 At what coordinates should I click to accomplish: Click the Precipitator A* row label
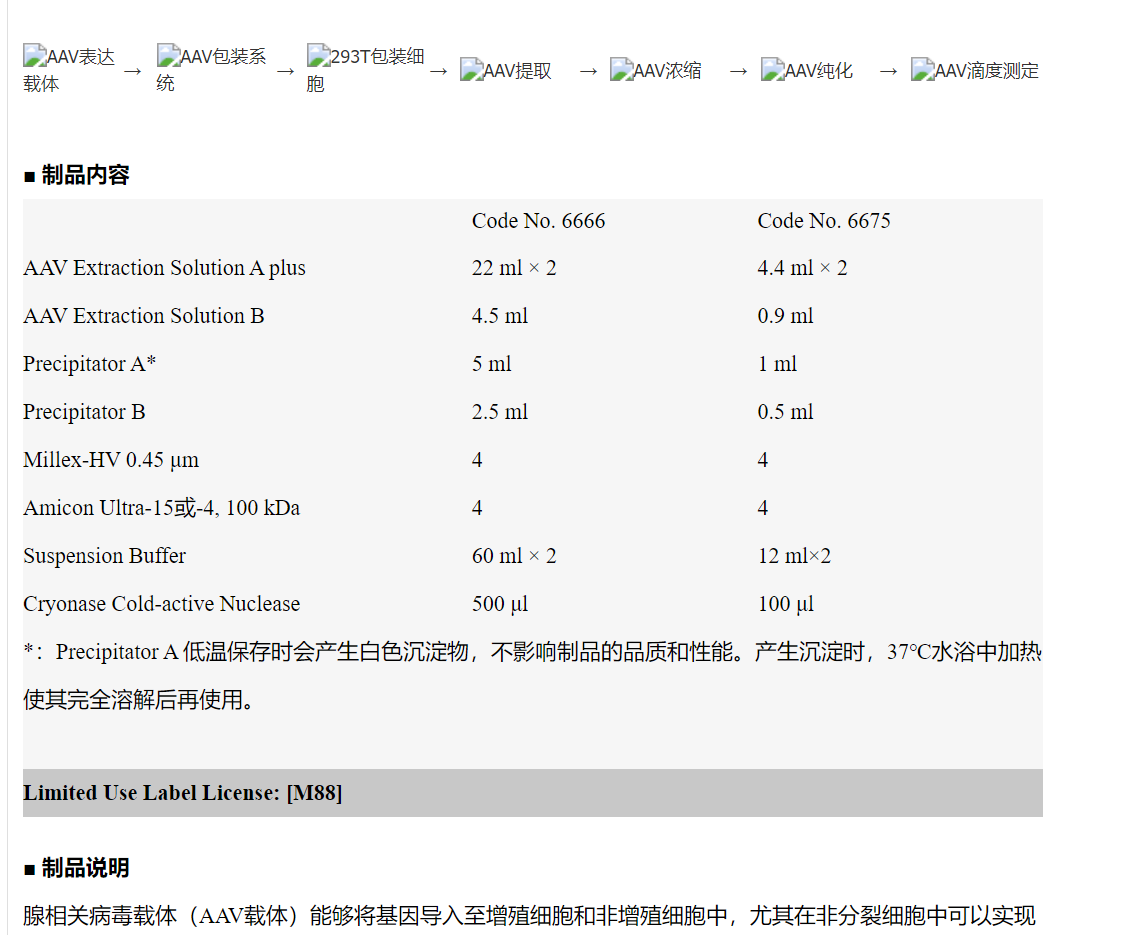tap(90, 364)
